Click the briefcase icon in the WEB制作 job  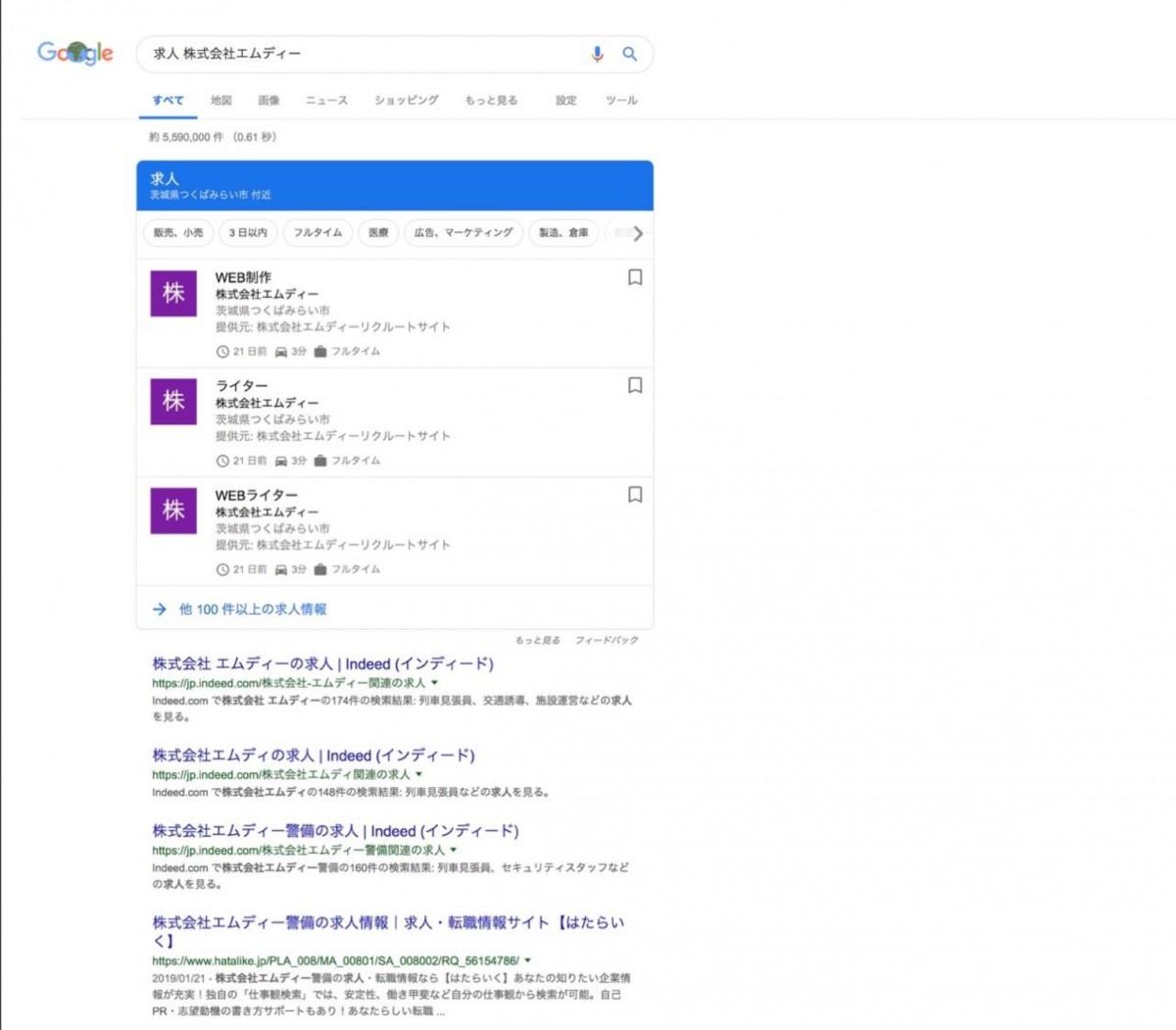tap(319, 351)
